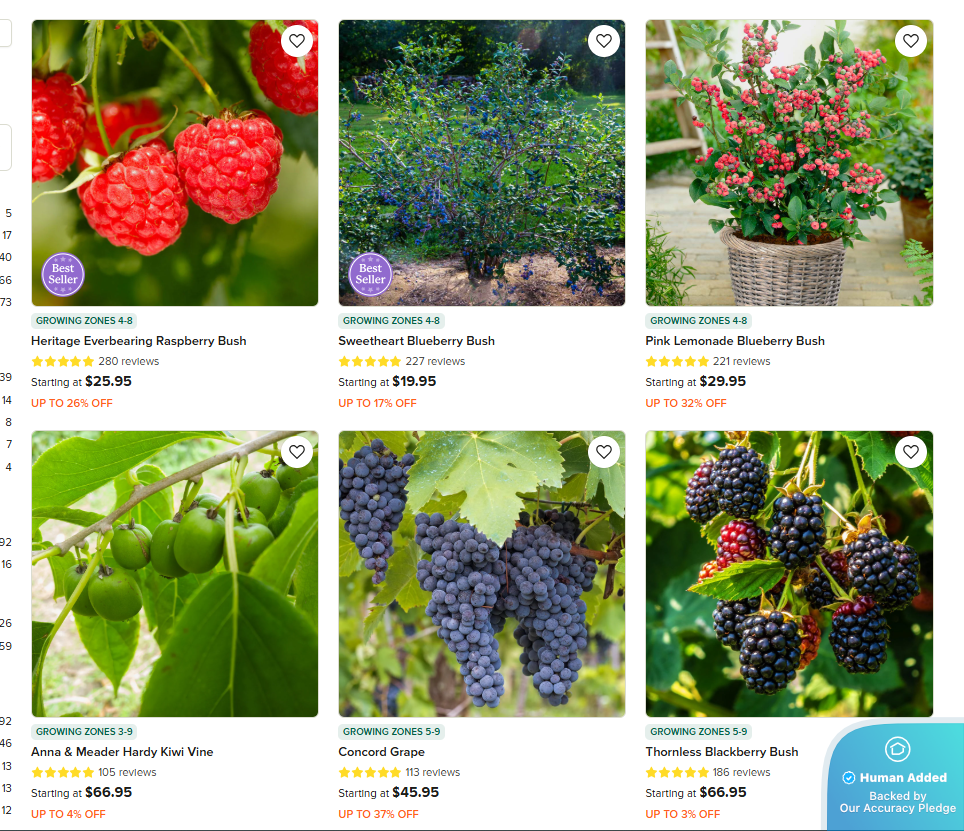The height and width of the screenshot is (831, 964).
Task: Click Growing Zones 3-9 tag on Kiwi Vine
Action: (84, 731)
